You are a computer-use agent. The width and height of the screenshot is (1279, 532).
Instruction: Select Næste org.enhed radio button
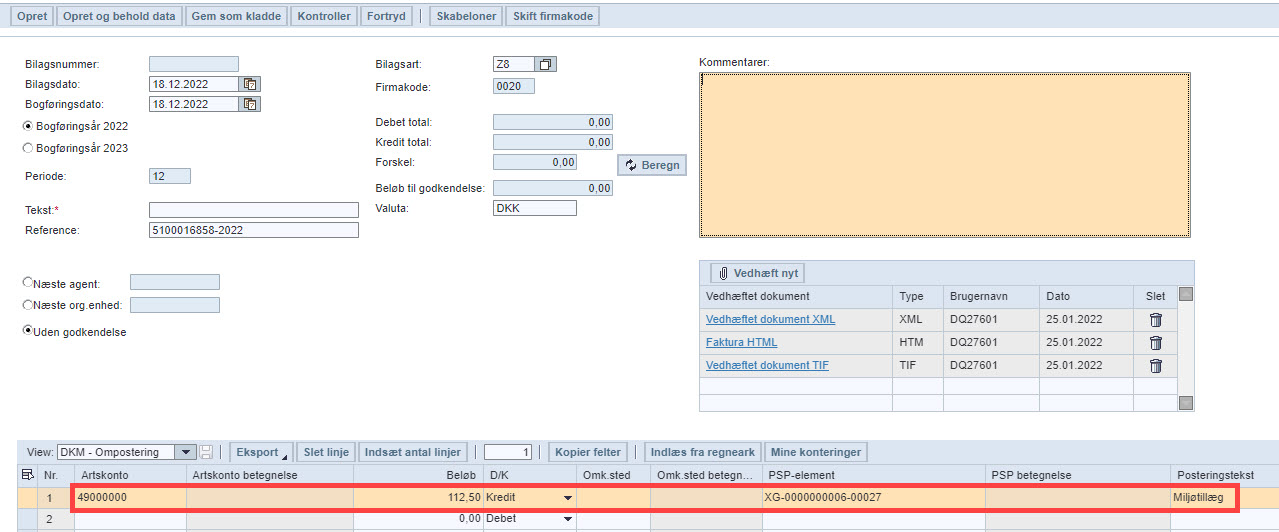[x=28, y=305]
